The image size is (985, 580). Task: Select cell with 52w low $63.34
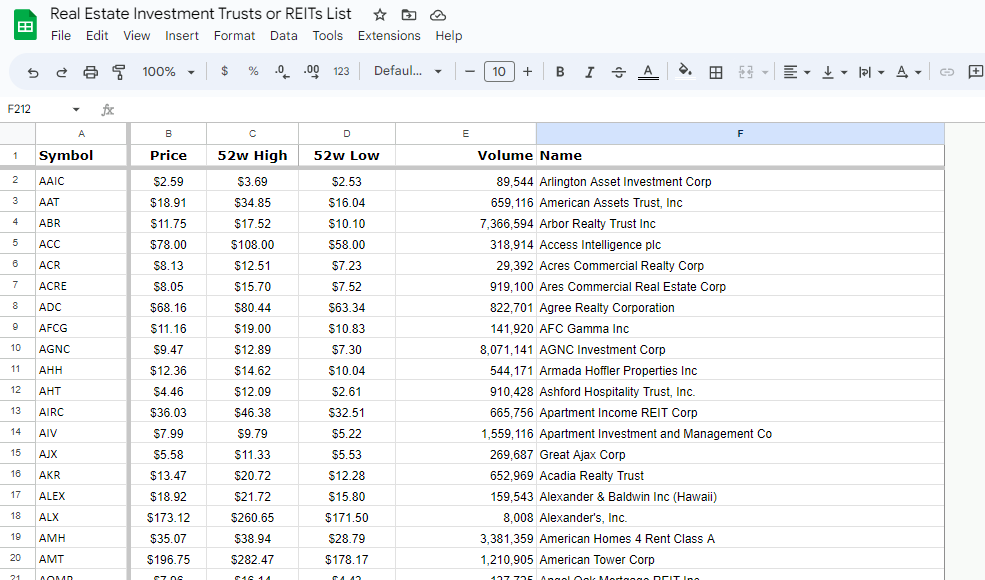(347, 307)
